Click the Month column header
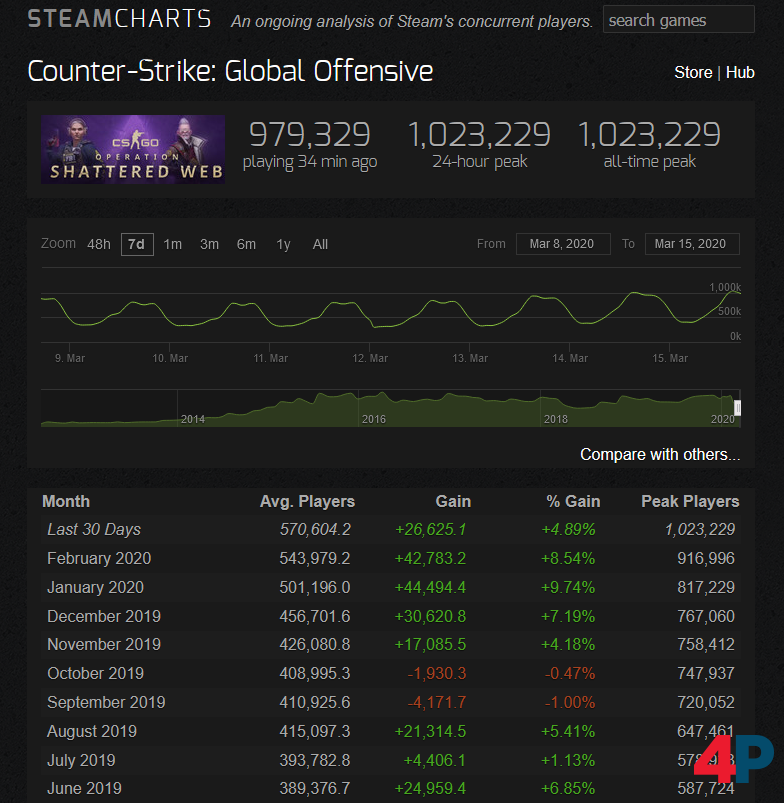Viewport: 784px width, 804px height. pos(66,501)
